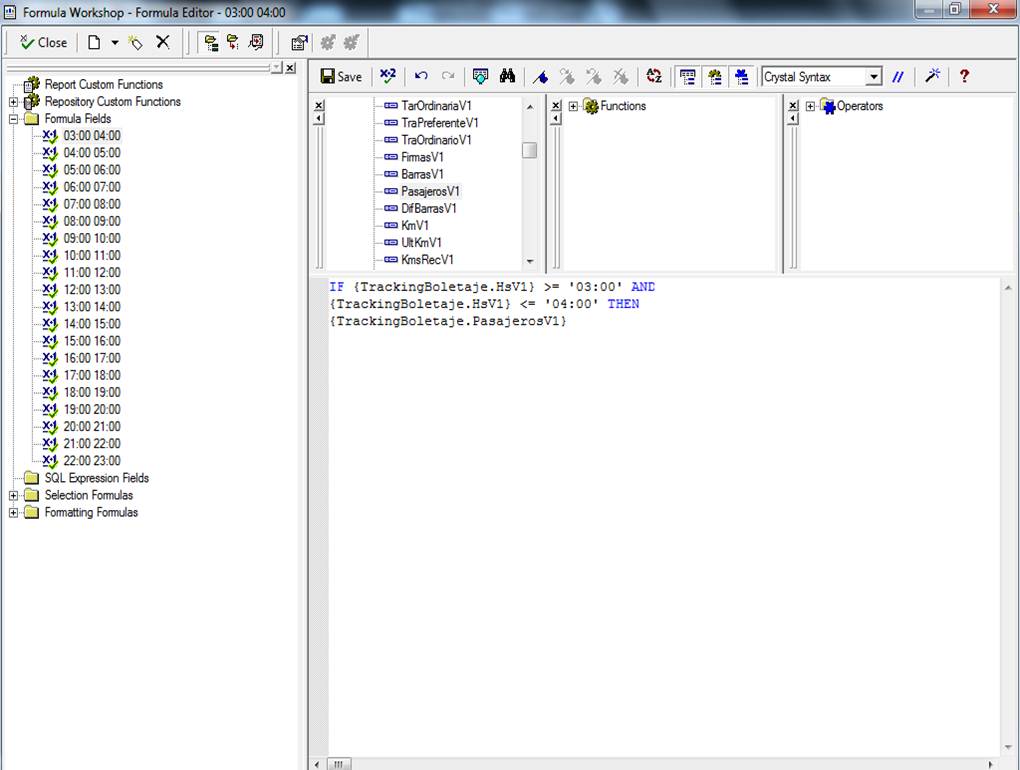Pick the FirmasV1 field
Viewport: 1020px width, 770px height.
click(x=422, y=157)
